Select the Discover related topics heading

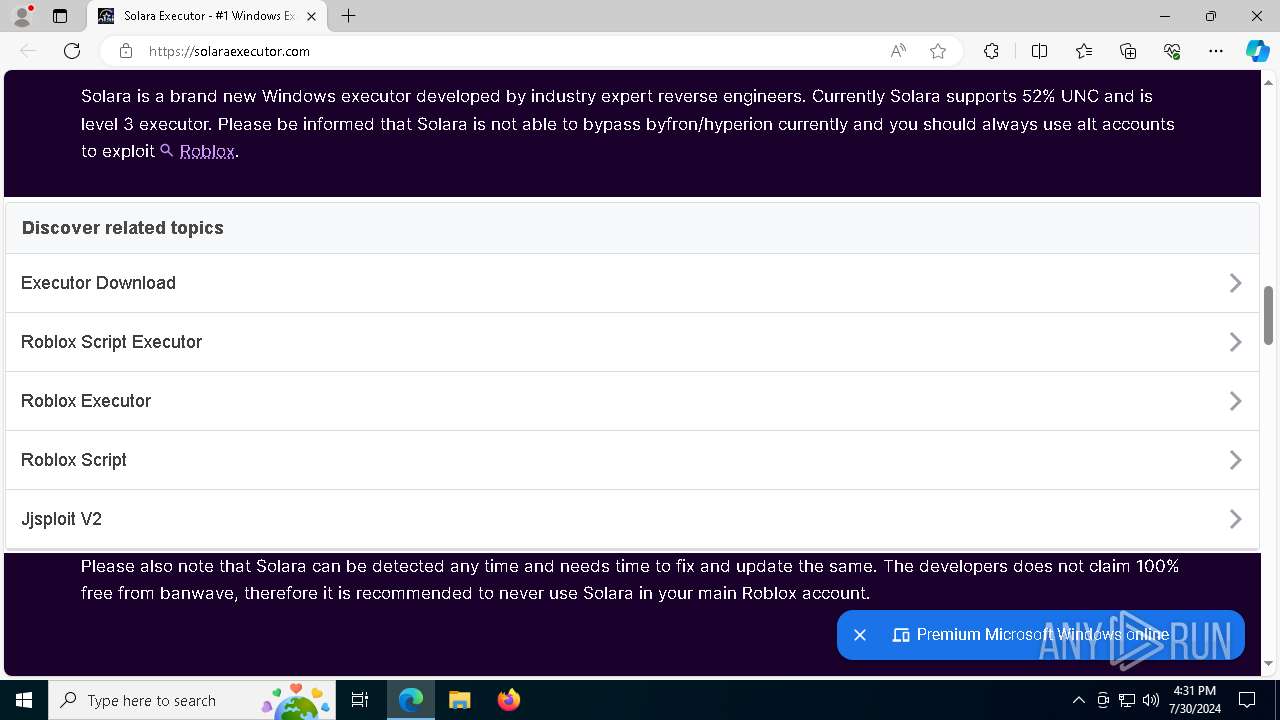pyautogui.click(x=123, y=228)
